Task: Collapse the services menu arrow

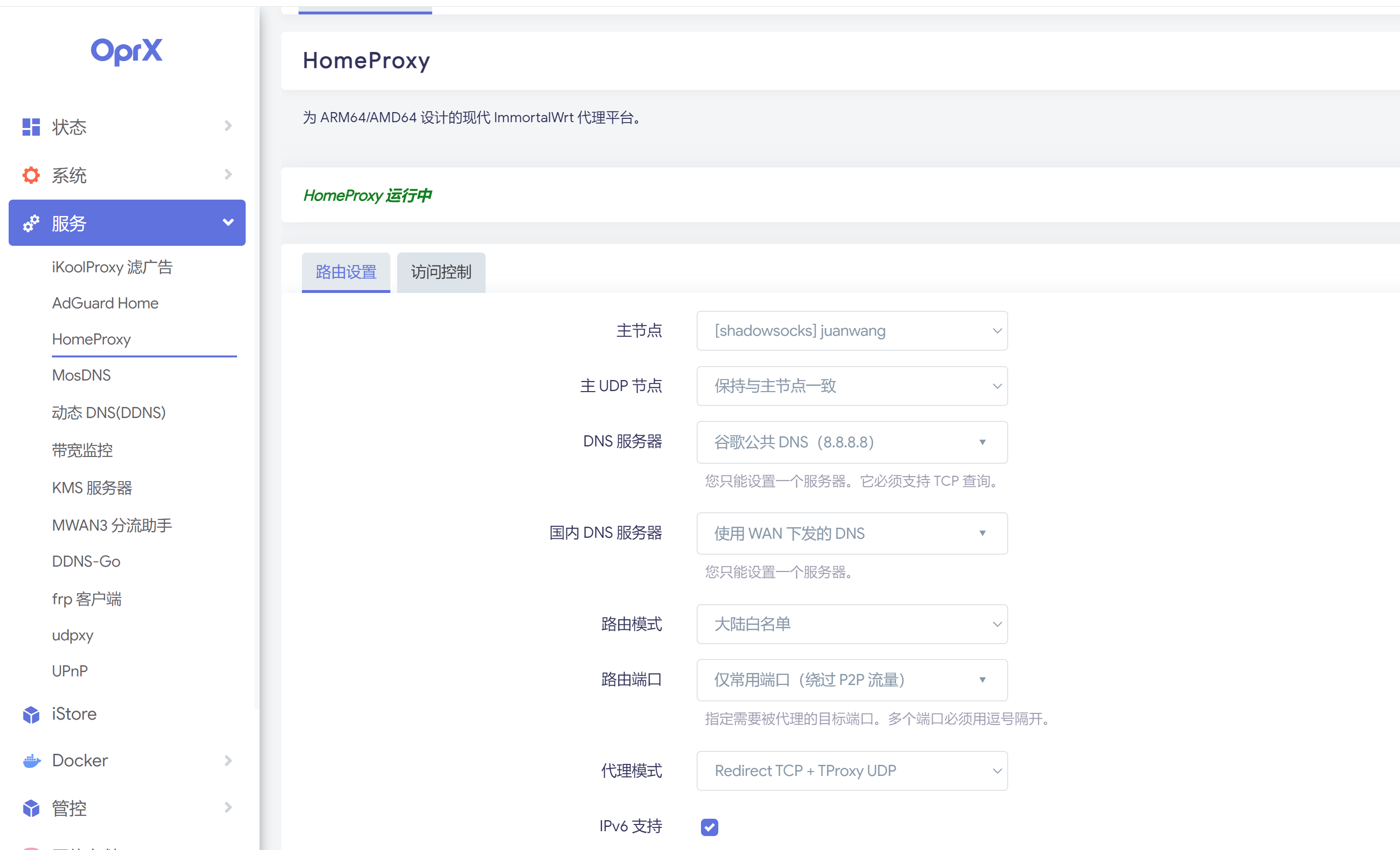Action: [228, 223]
